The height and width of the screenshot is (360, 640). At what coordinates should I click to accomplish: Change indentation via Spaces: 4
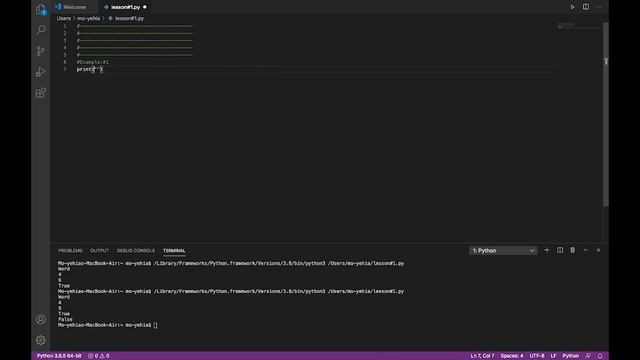pyautogui.click(x=512, y=356)
